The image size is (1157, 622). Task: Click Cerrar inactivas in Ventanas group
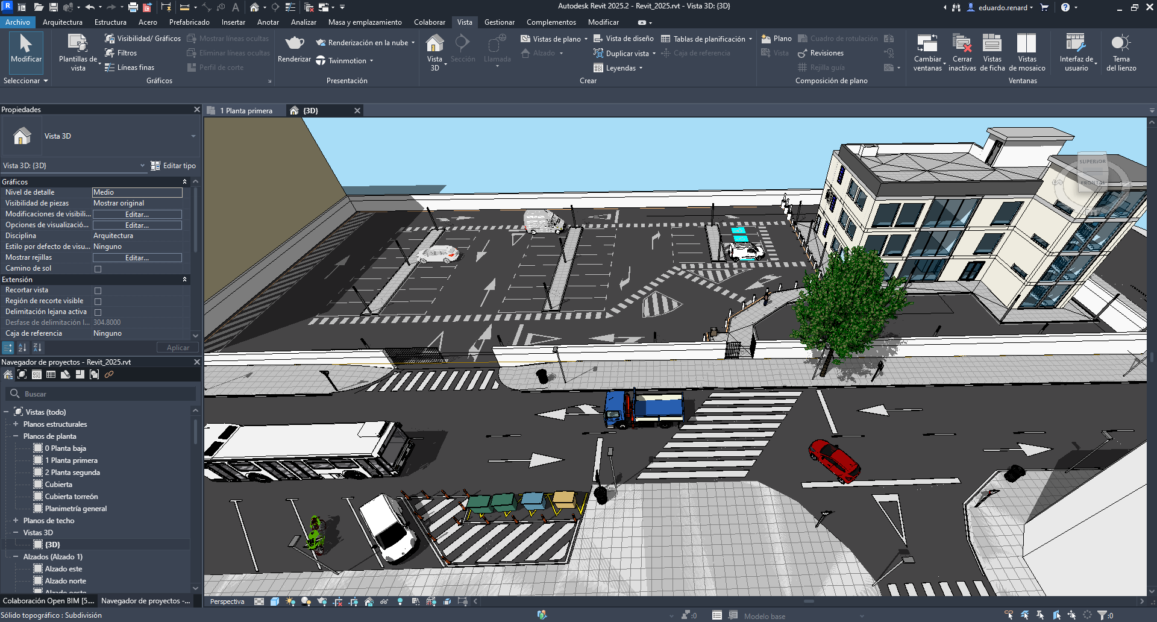point(961,50)
